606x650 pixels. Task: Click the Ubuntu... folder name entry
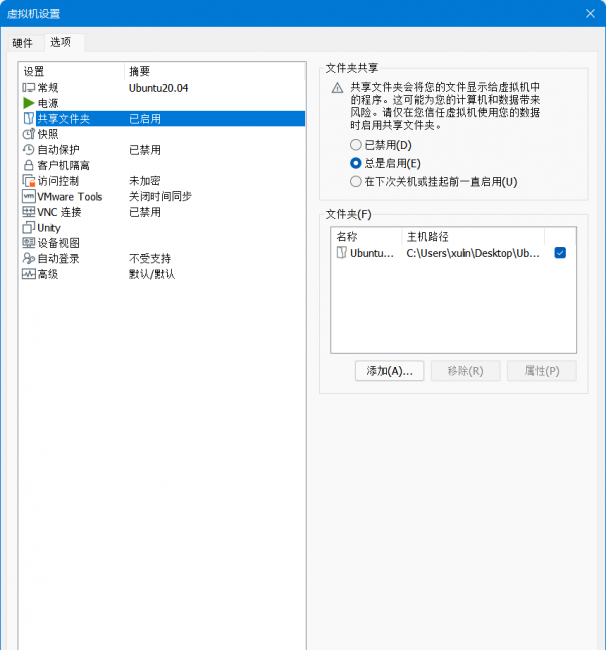pyautogui.click(x=372, y=253)
